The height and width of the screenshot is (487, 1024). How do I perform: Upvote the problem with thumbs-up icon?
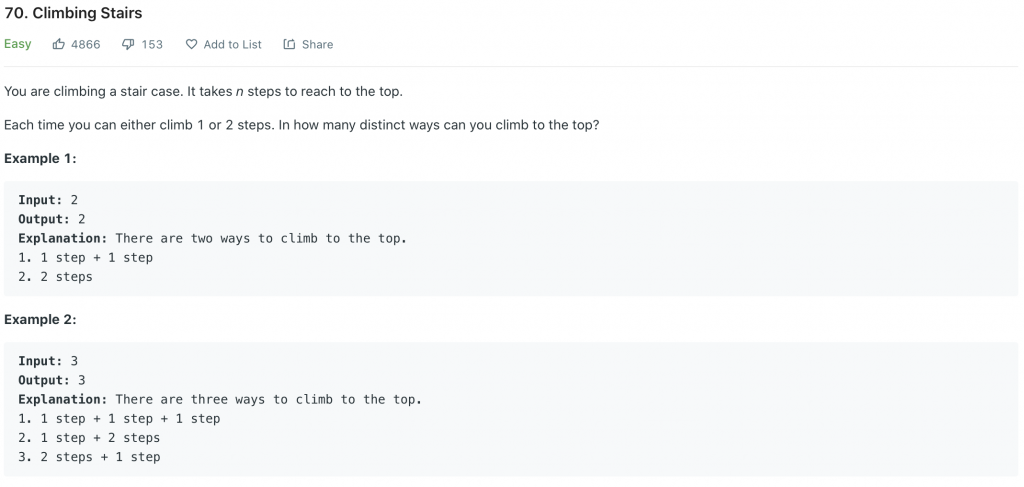[x=59, y=44]
